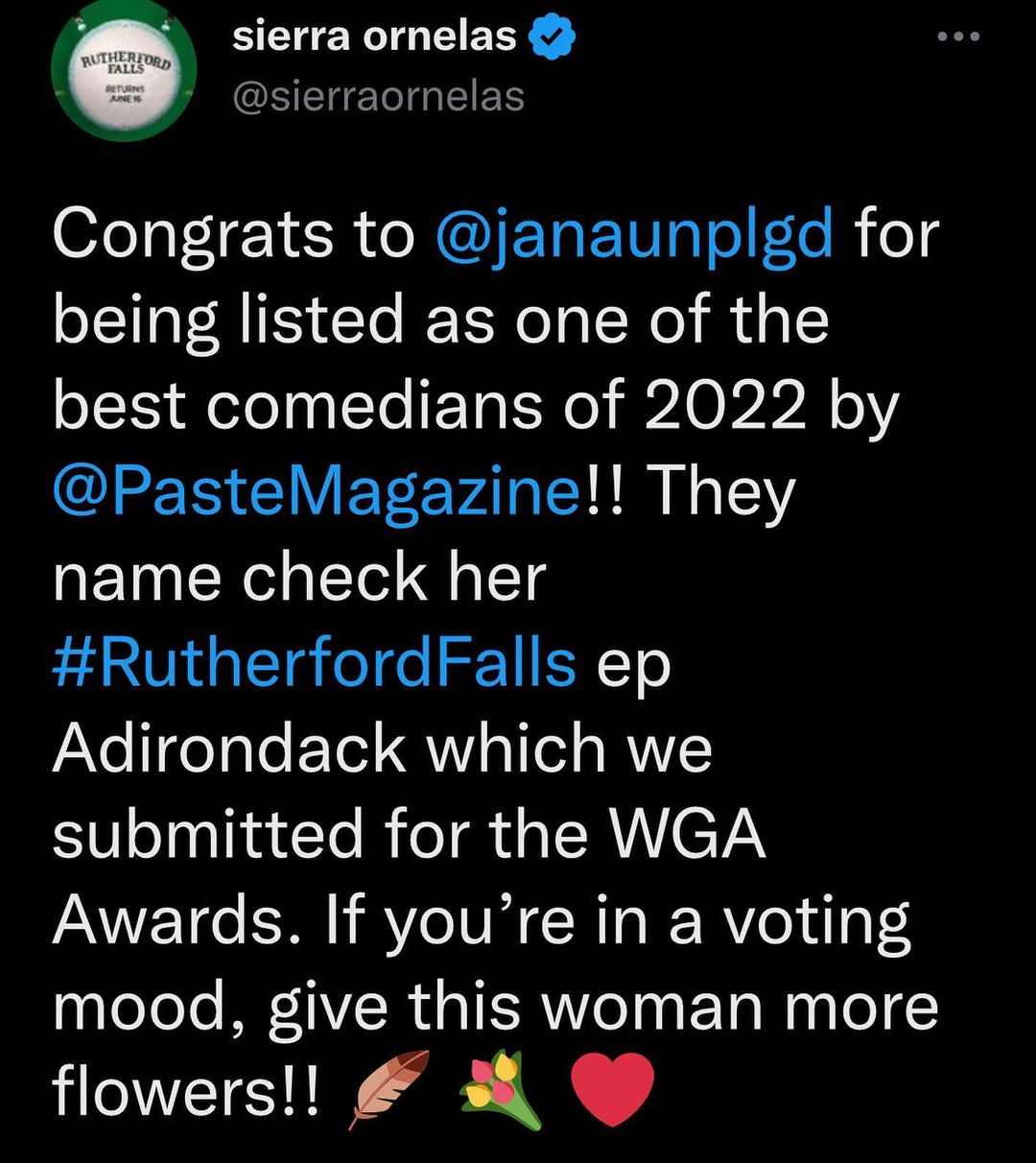The image size is (1036, 1163).
Task: Visit the @PasteMagazine mention
Action: pos(318,492)
